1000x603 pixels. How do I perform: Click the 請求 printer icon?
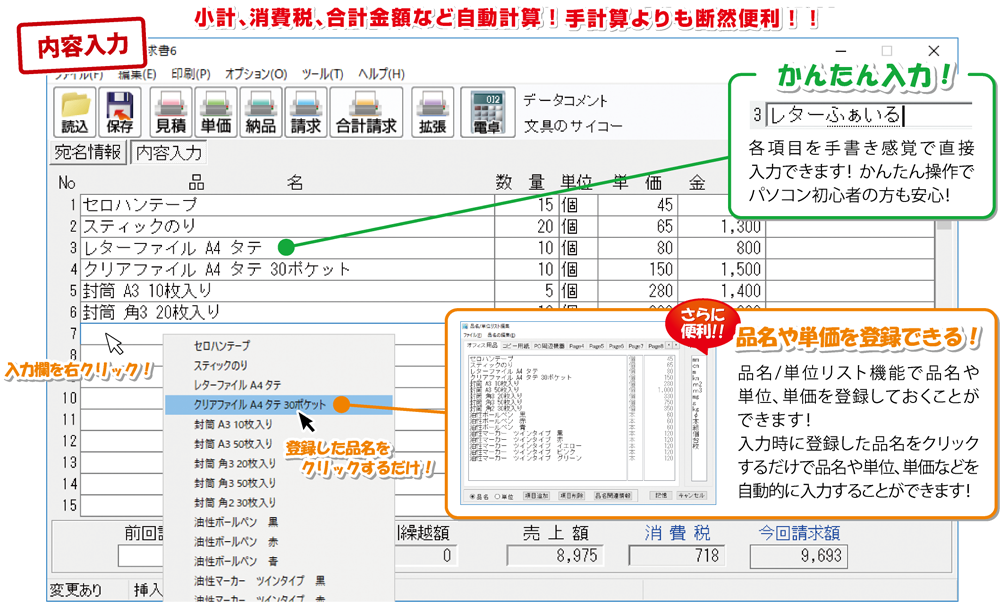305,112
